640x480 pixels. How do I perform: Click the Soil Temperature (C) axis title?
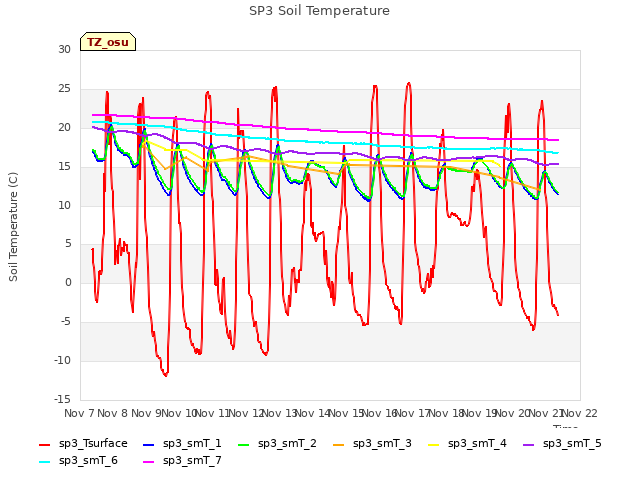[x=13, y=227]
